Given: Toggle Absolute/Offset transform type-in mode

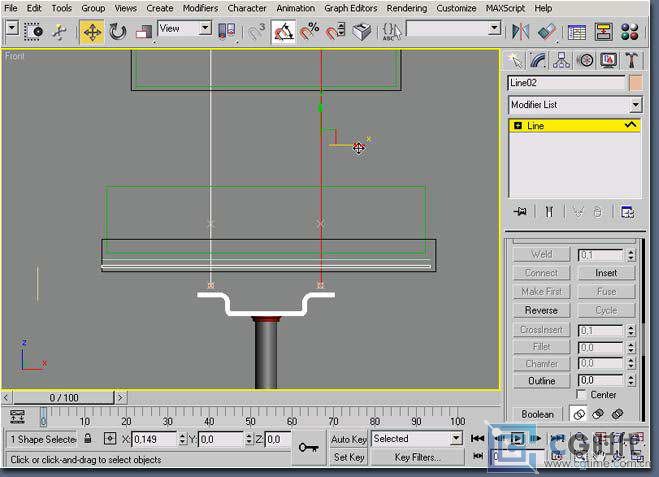Looking at the screenshot, I should [x=109, y=439].
